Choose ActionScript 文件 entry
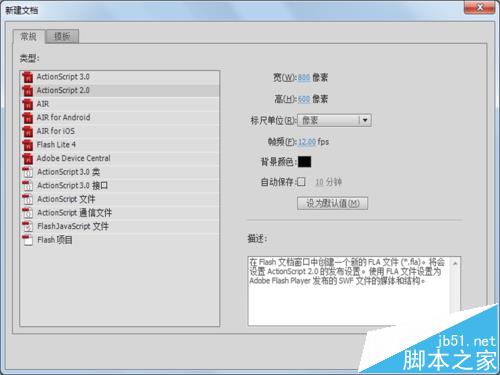 click(x=120, y=199)
